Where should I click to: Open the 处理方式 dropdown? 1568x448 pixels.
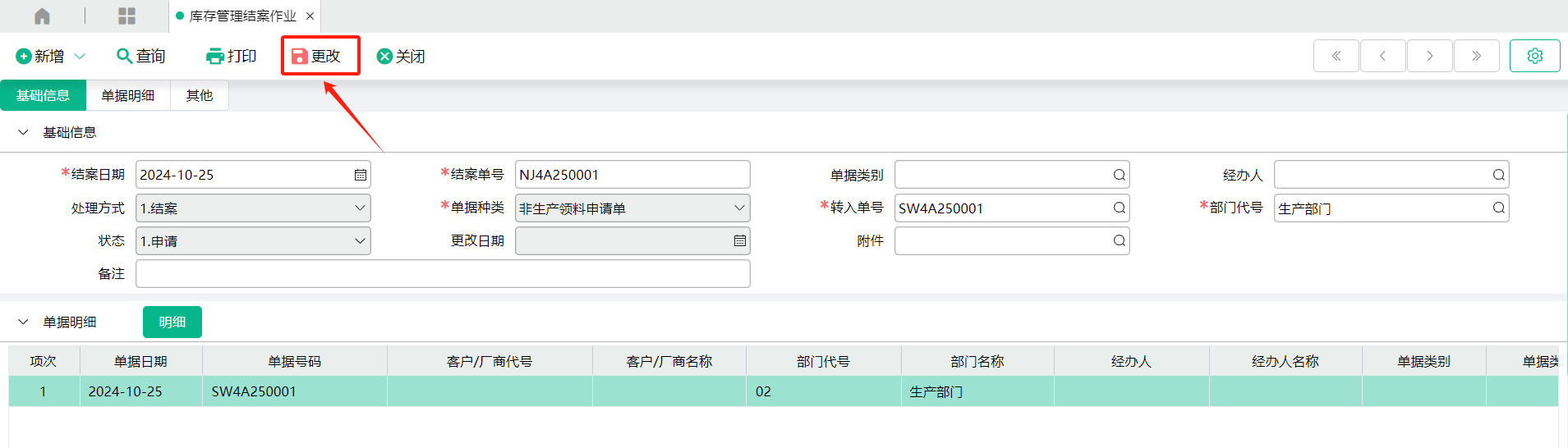[253, 208]
